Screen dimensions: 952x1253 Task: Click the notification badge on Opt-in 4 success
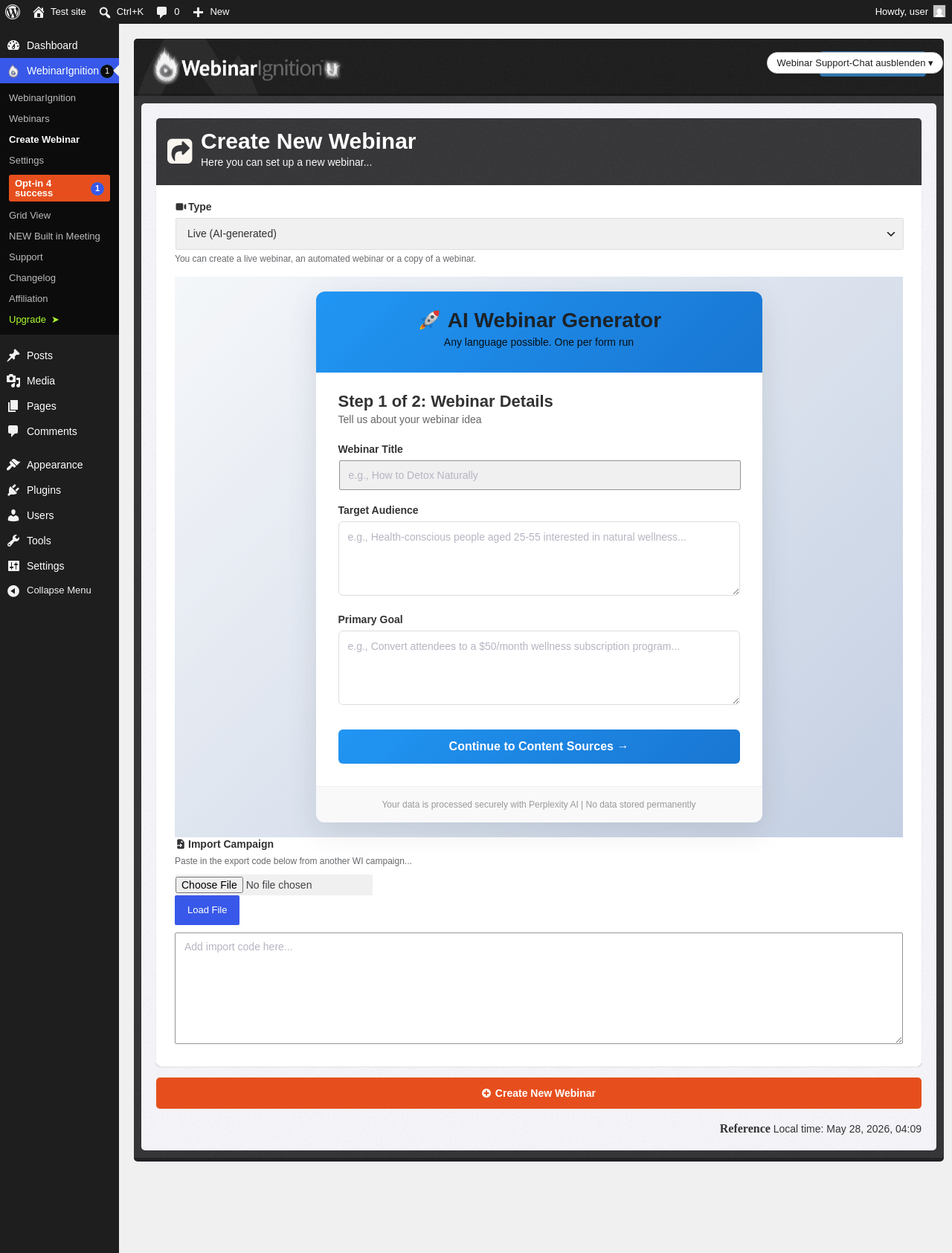point(97,188)
